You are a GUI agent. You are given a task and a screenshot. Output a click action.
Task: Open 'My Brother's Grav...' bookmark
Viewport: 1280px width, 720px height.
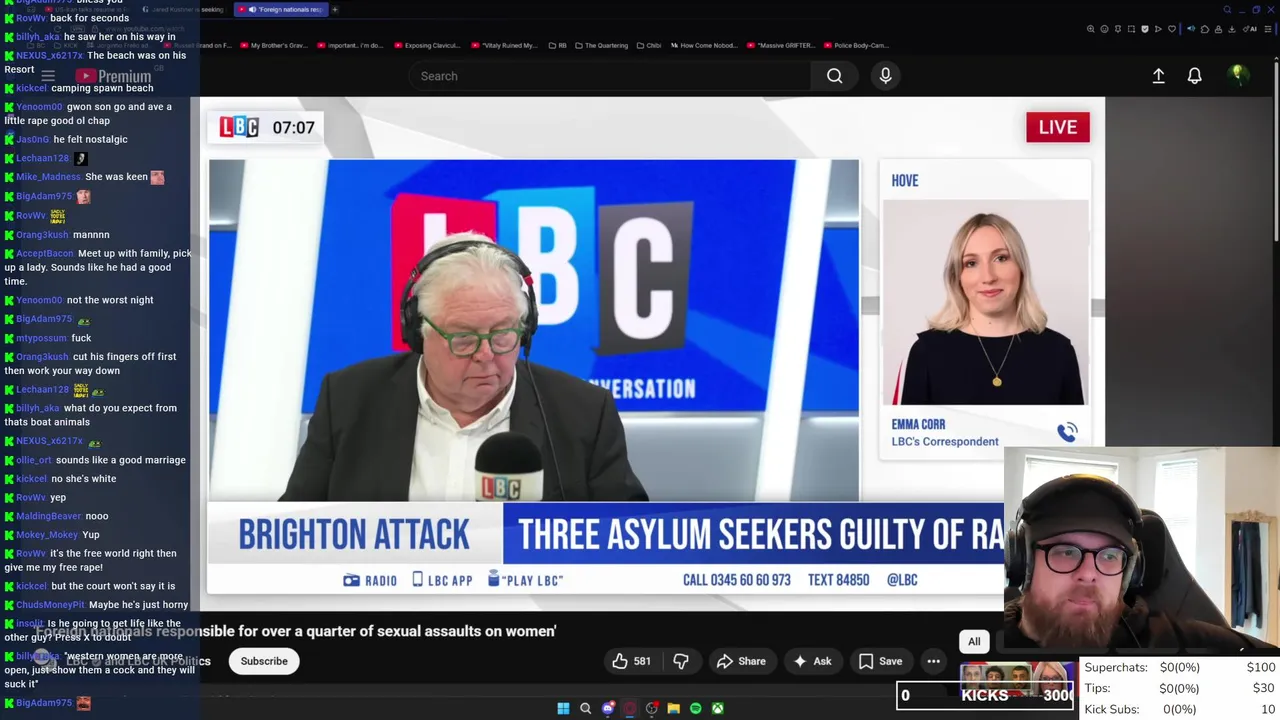273,45
